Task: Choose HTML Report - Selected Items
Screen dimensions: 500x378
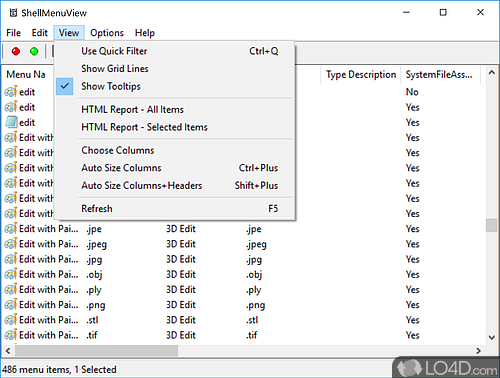Action: point(175,127)
